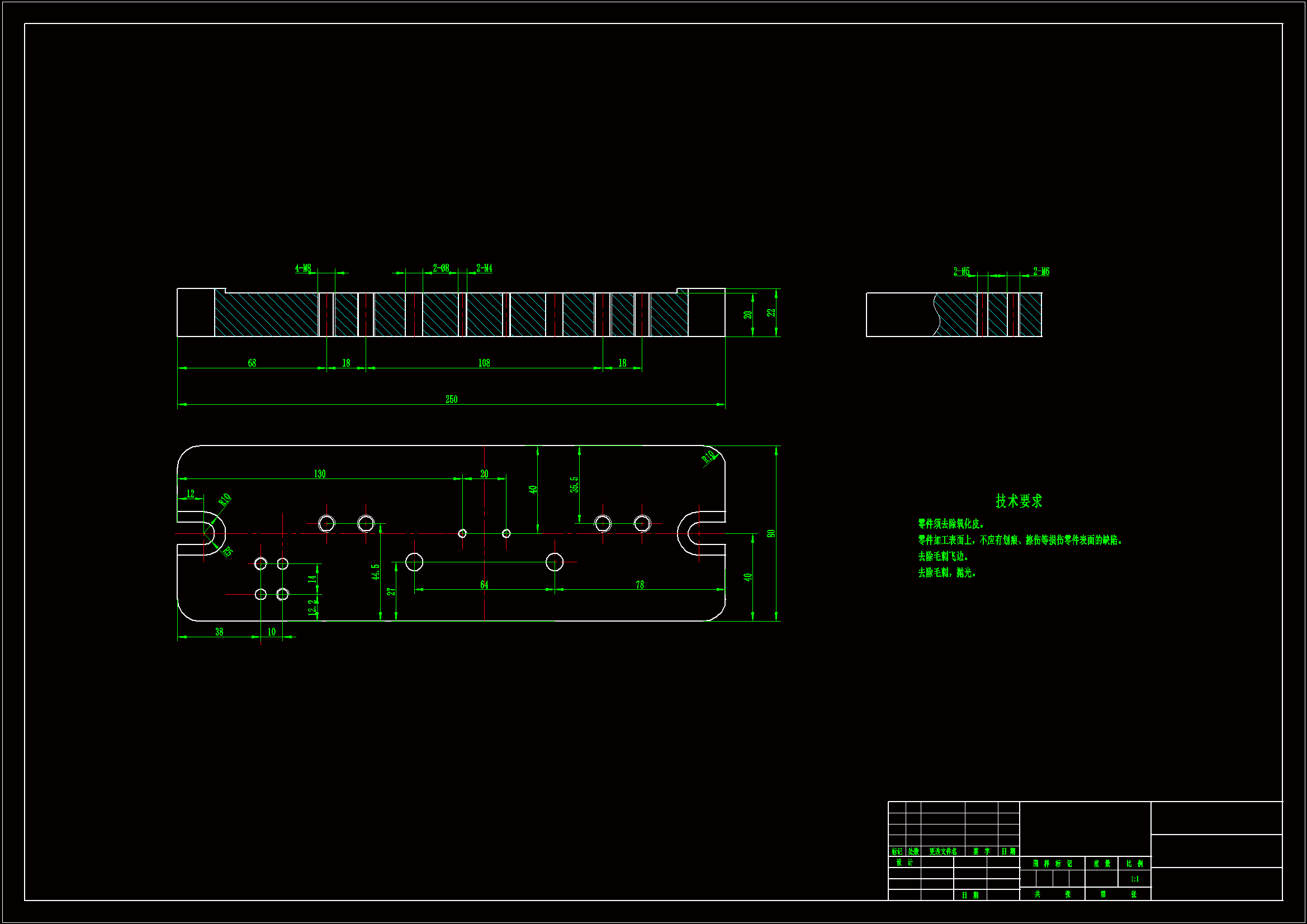Click the R10 corner radius label at top right
Viewport: 1307px width, 924px height.
point(708,457)
